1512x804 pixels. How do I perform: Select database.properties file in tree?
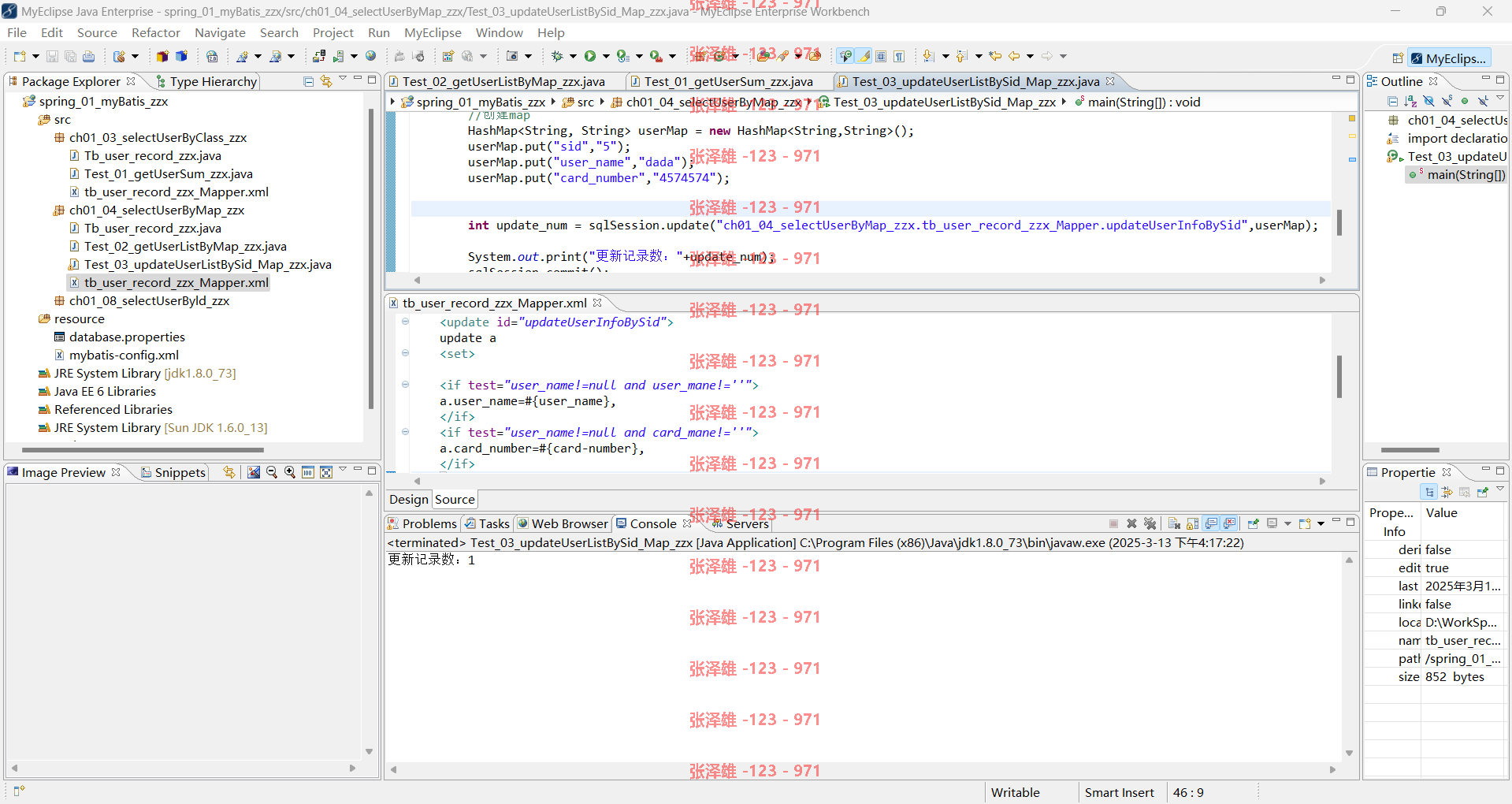coord(127,337)
